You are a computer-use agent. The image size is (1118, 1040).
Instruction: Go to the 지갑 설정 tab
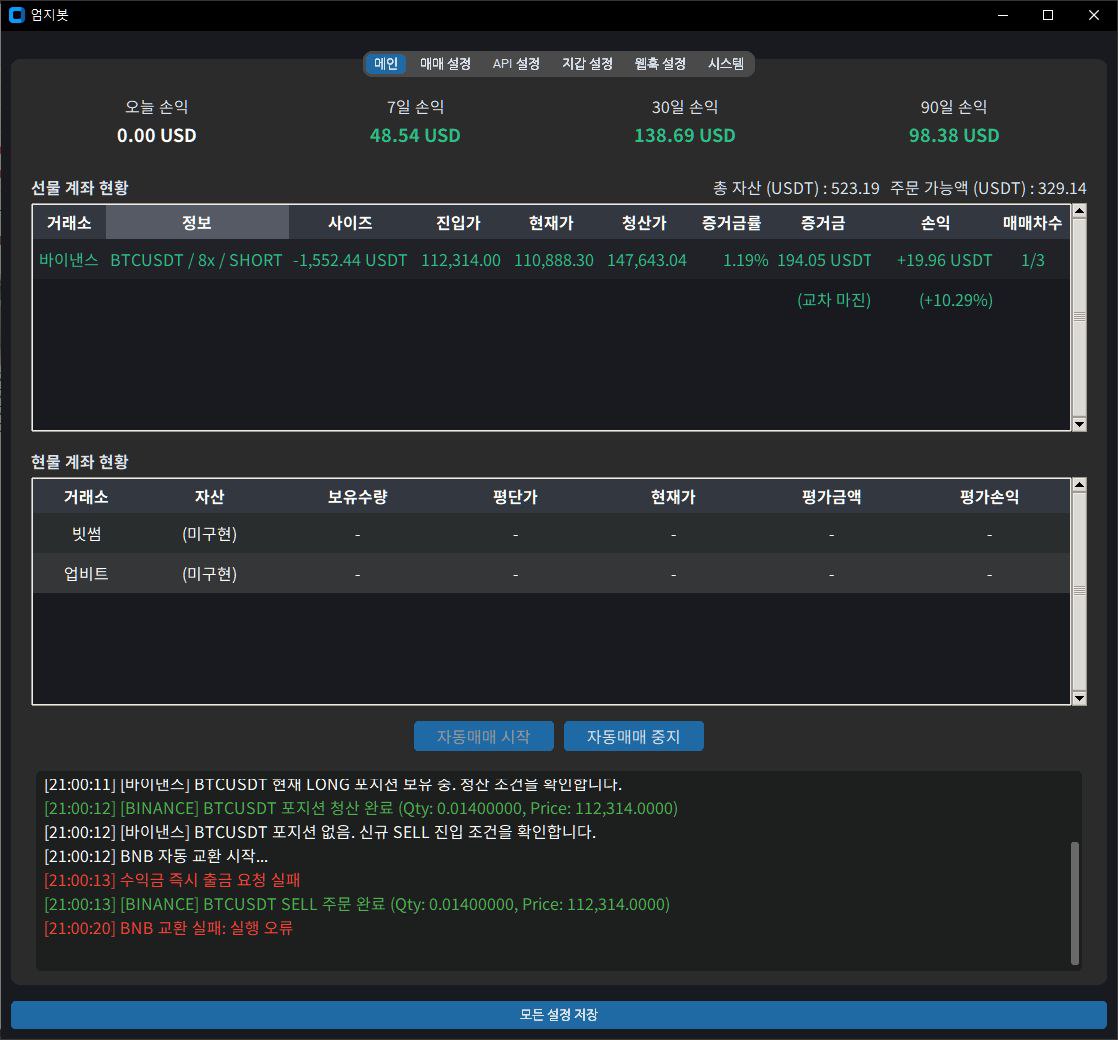(587, 64)
